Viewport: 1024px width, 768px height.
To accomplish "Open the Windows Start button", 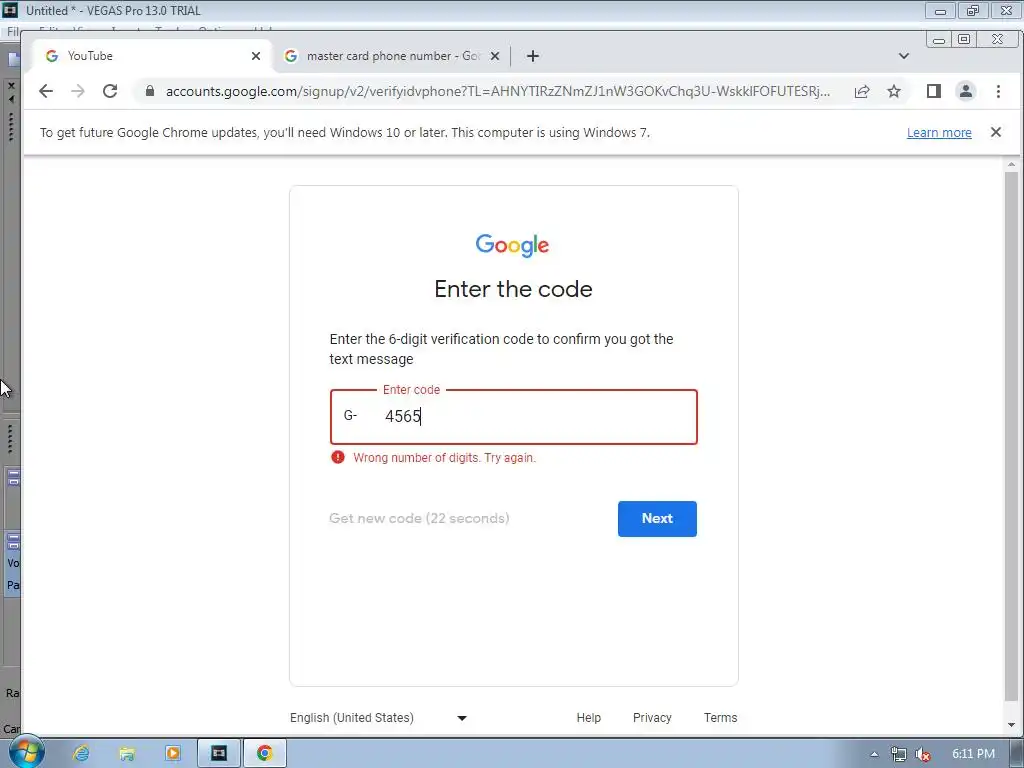I will point(26,752).
